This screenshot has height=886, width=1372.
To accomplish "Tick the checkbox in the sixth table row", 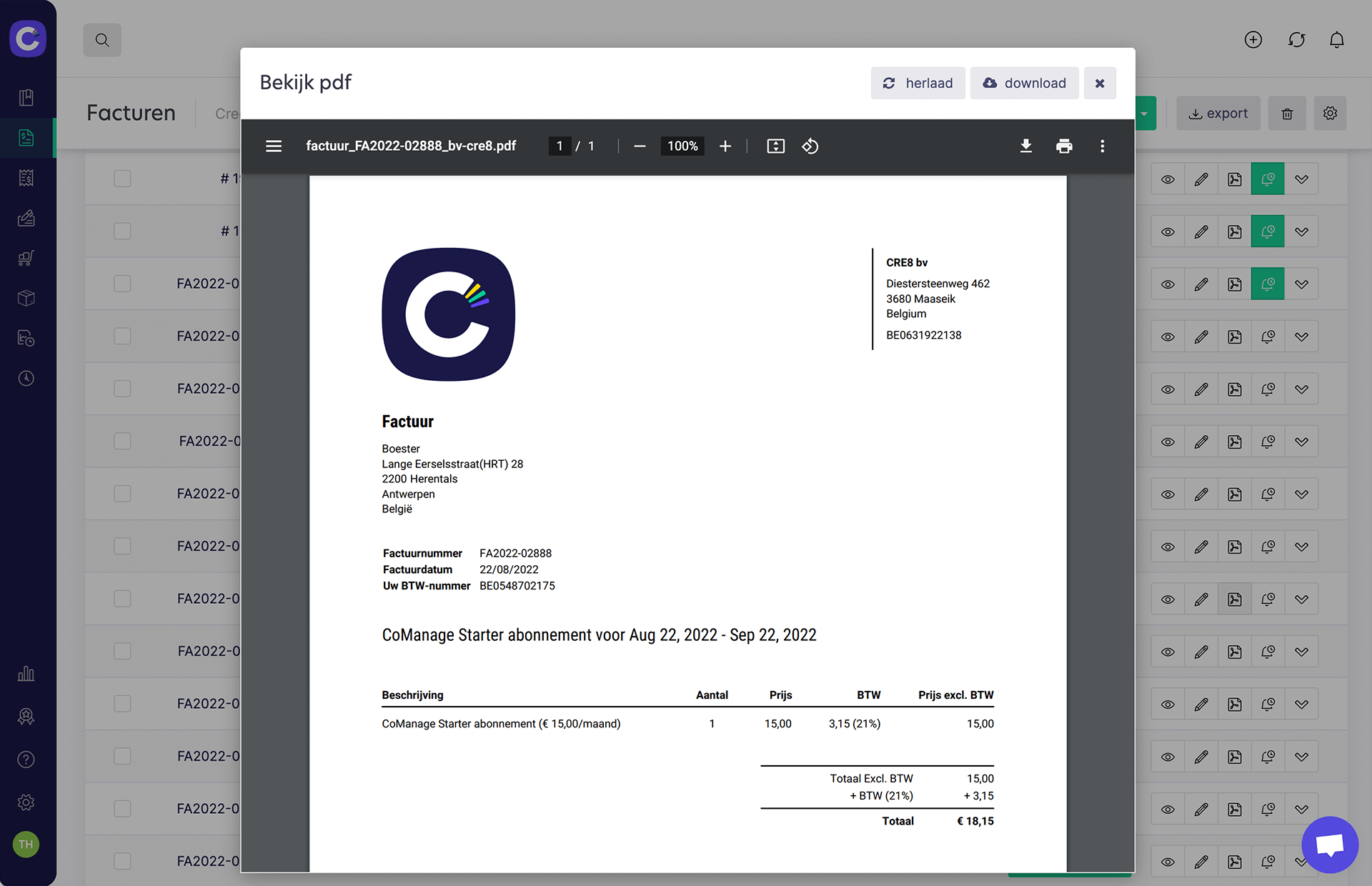I will [x=122, y=441].
